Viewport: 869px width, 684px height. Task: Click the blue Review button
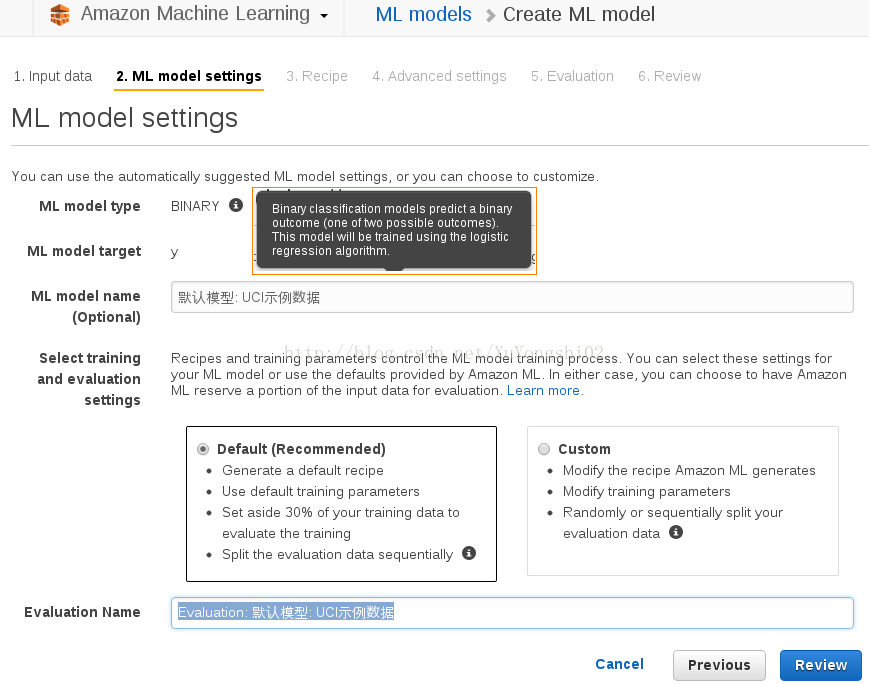click(821, 665)
